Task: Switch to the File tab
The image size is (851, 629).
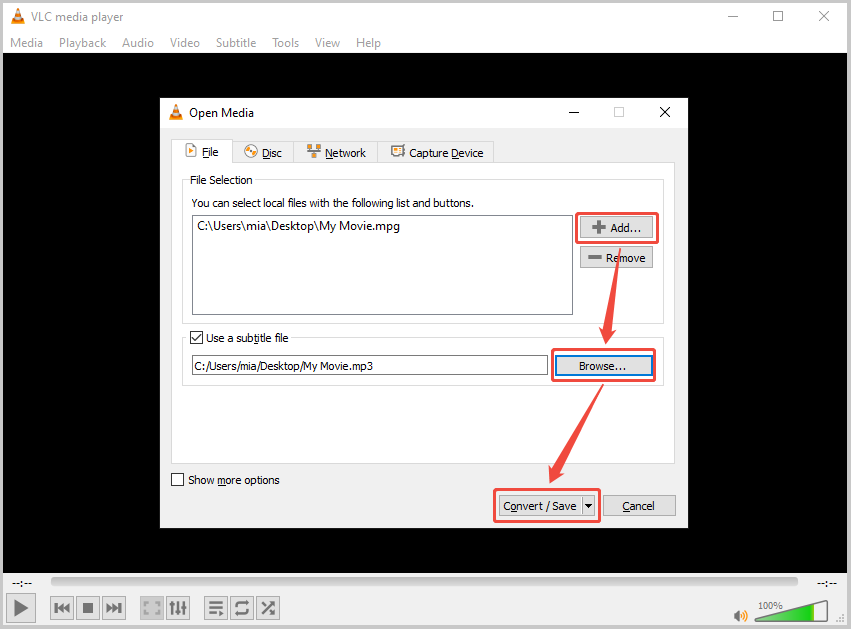Action: [x=202, y=152]
